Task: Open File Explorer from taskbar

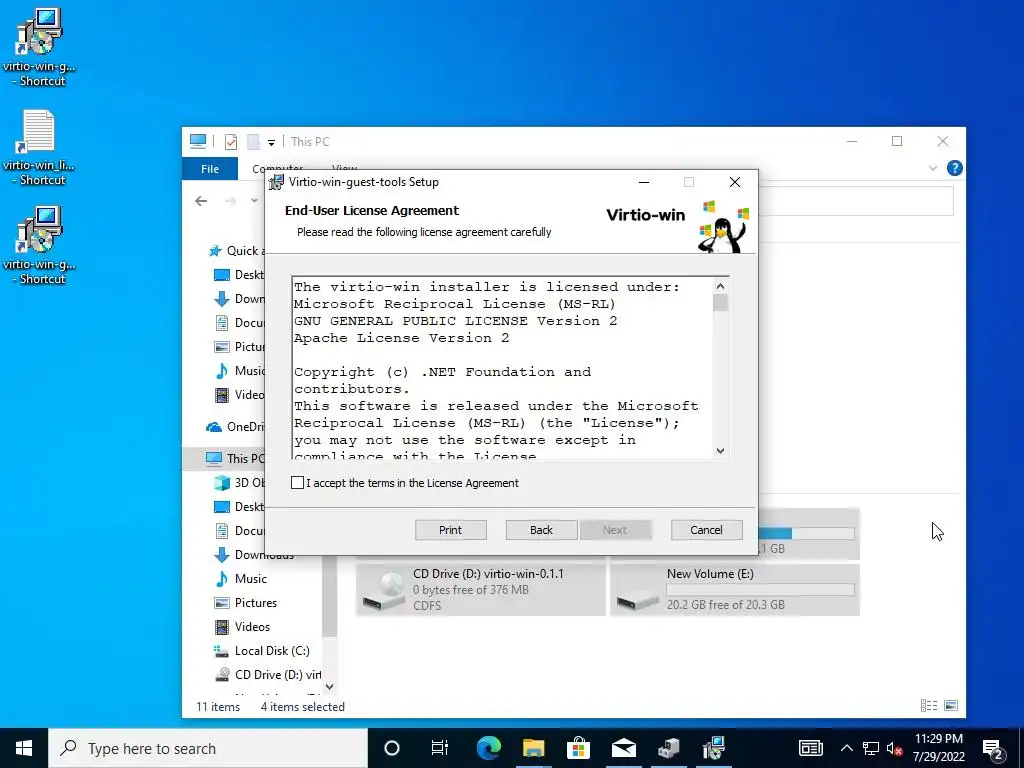Action: pyautogui.click(x=534, y=748)
